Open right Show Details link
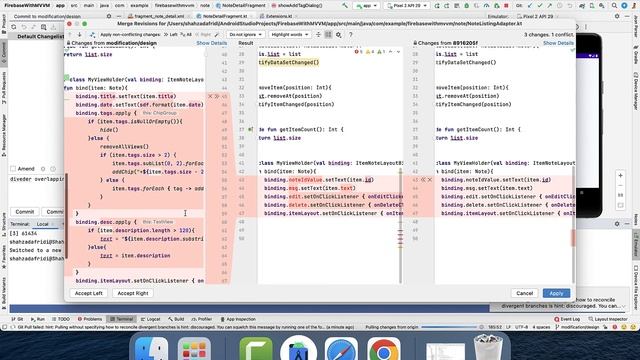This screenshot has height=360, width=640. tap(558, 43)
